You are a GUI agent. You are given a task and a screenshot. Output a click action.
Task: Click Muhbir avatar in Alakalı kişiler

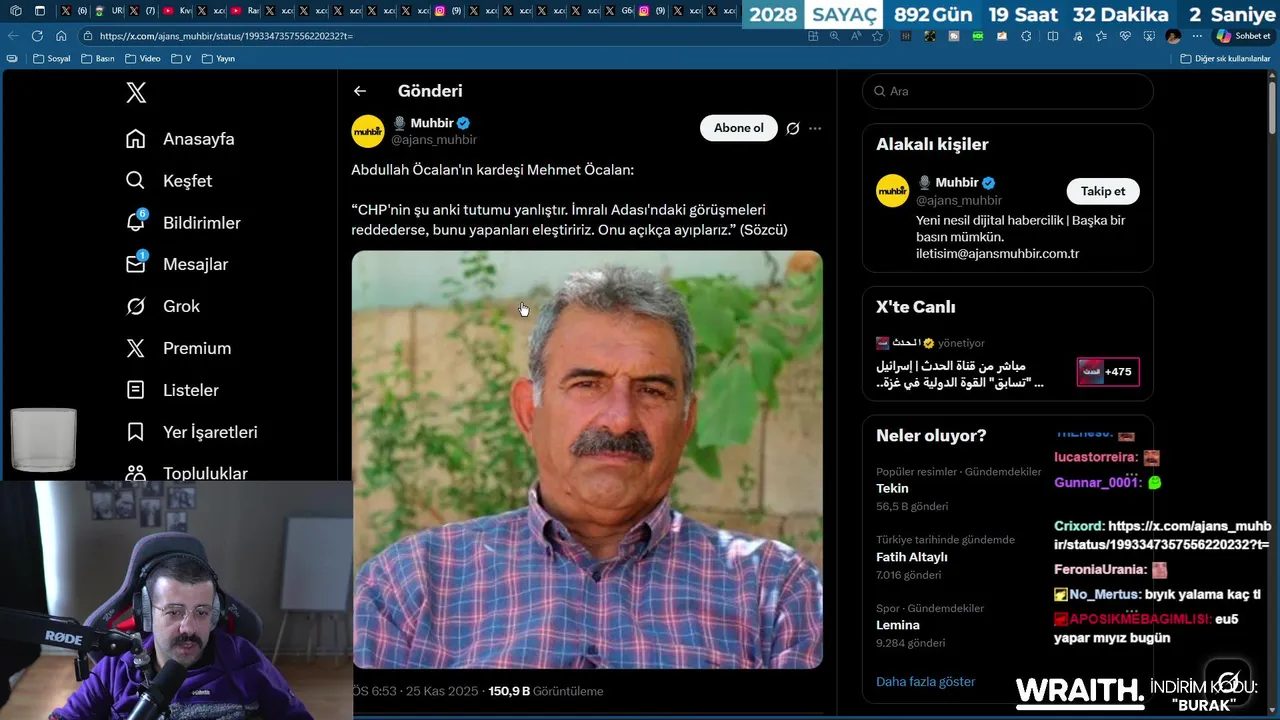pyautogui.click(x=893, y=191)
